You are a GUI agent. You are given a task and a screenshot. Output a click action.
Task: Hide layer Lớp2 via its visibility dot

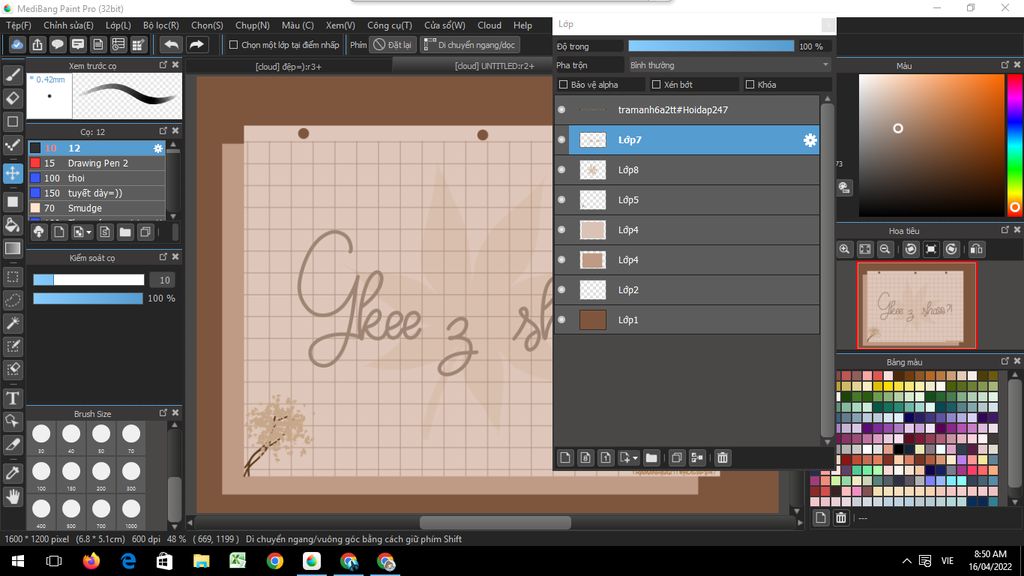click(562, 289)
